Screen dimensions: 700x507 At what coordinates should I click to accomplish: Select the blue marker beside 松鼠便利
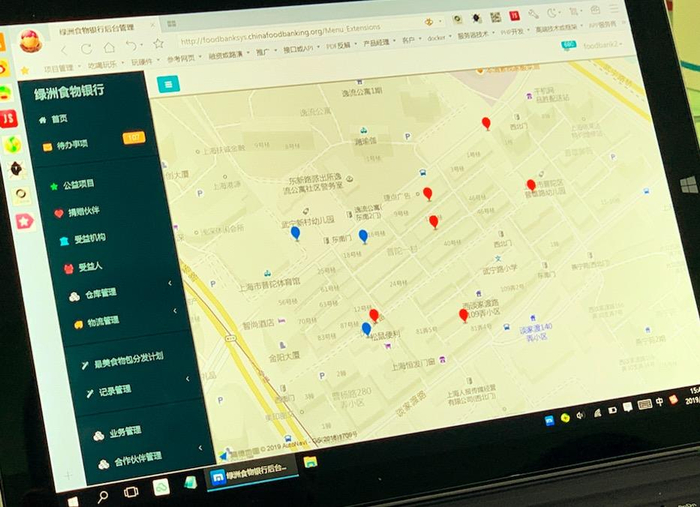(367, 329)
